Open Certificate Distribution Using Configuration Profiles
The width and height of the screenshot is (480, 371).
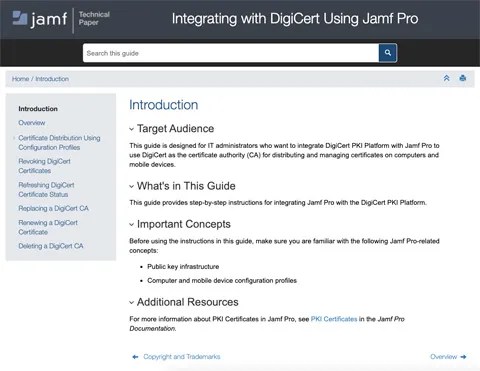point(59,143)
